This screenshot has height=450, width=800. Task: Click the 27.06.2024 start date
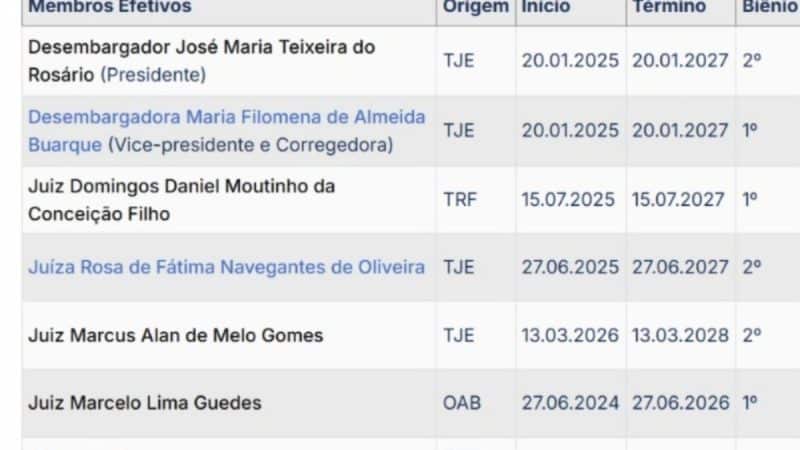click(570, 403)
